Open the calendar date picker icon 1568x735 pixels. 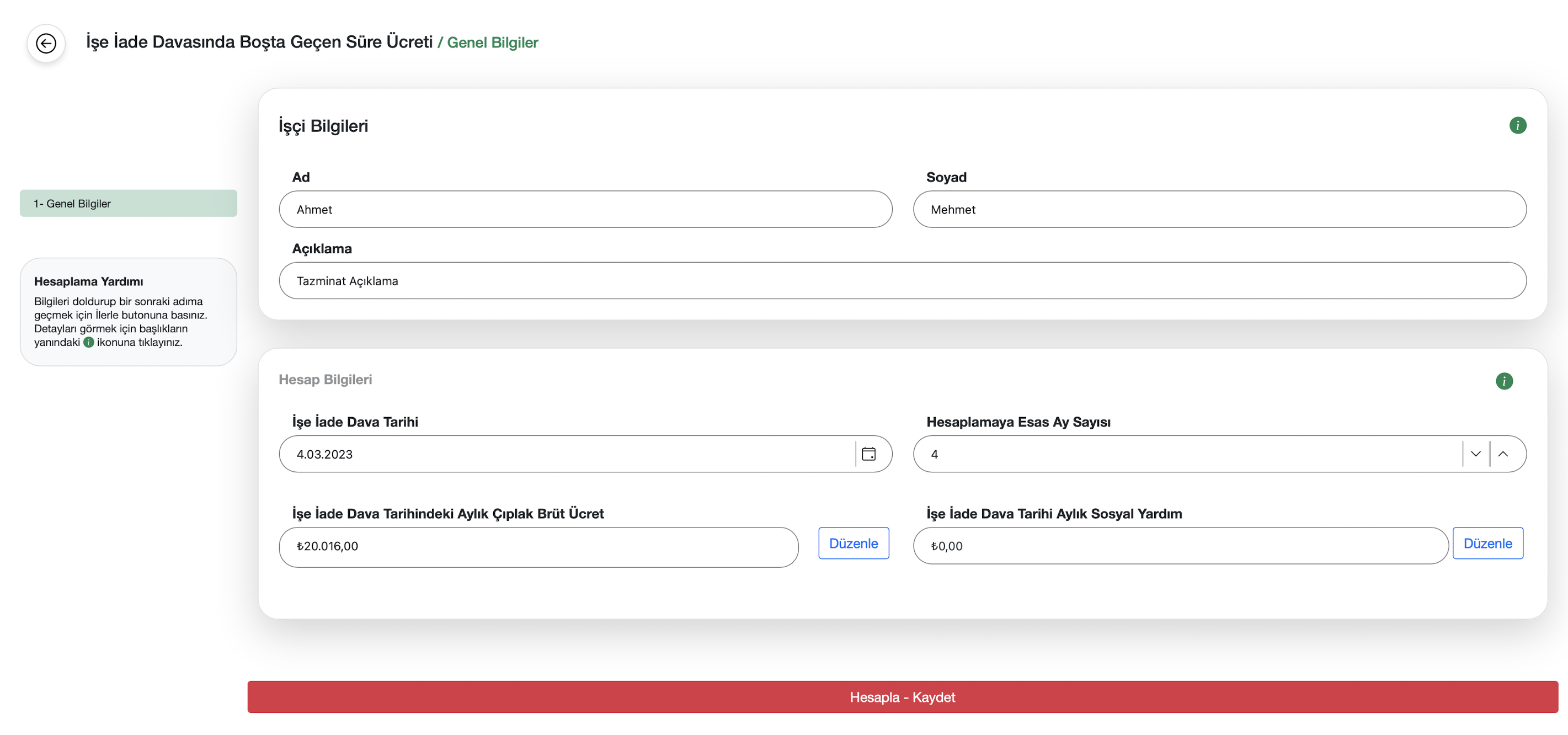(868, 454)
